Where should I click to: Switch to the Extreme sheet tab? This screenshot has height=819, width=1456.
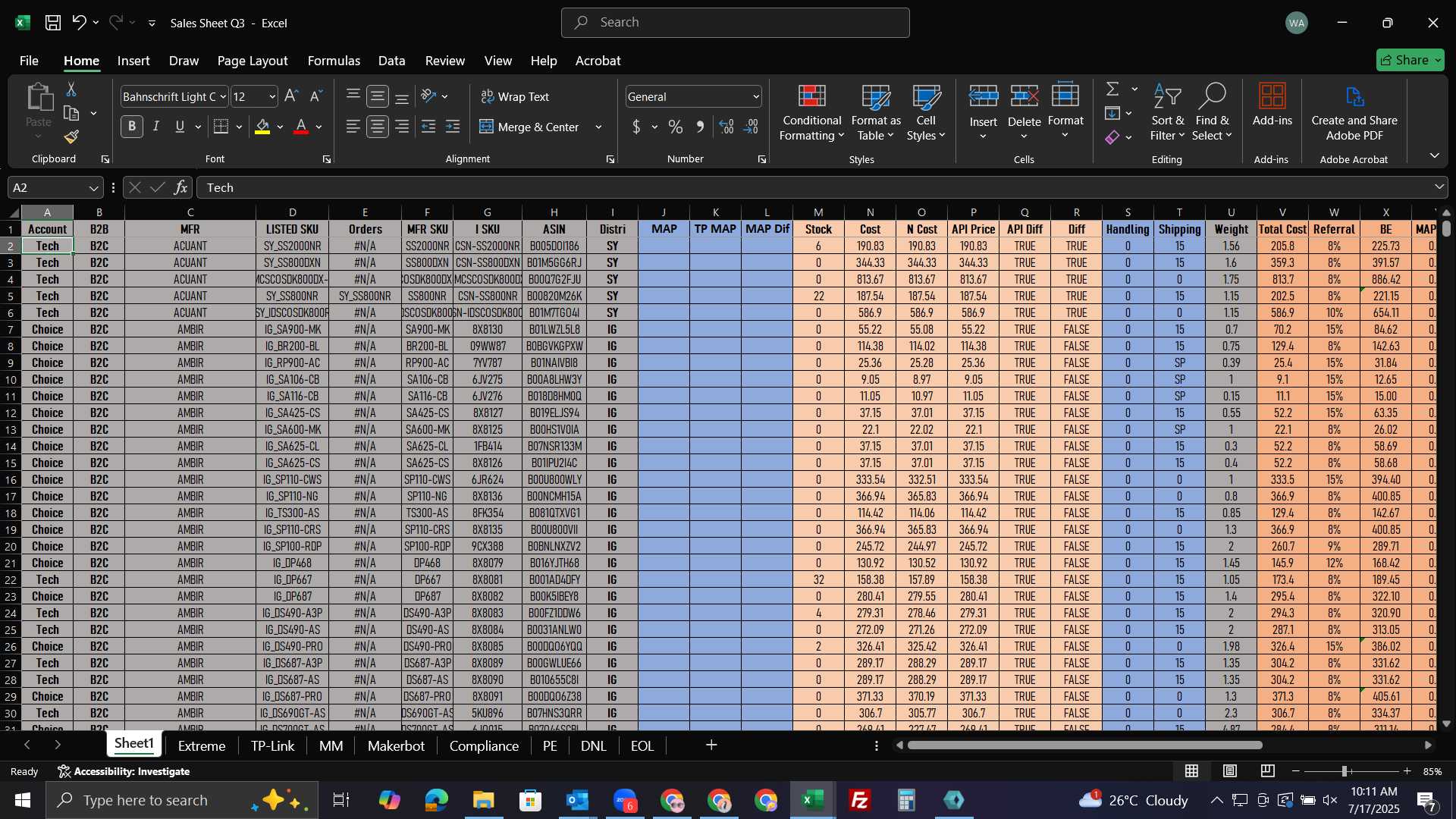pyautogui.click(x=202, y=745)
